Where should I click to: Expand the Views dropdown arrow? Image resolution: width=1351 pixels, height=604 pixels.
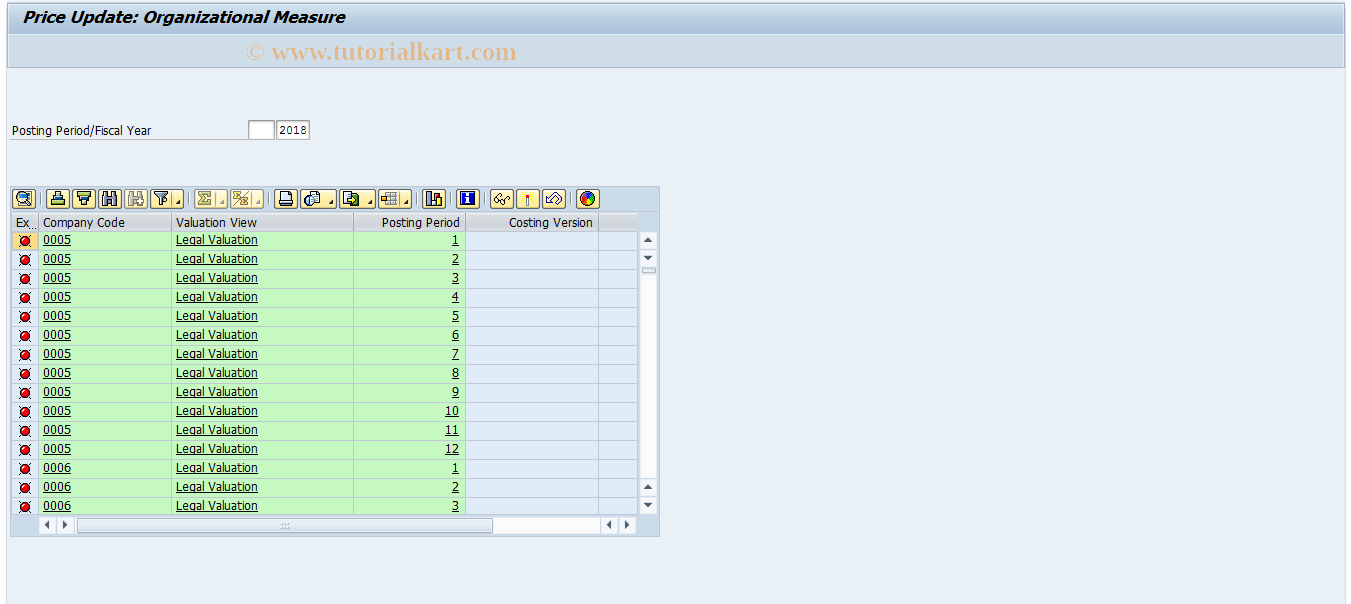pyautogui.click(x=331, y=199)
